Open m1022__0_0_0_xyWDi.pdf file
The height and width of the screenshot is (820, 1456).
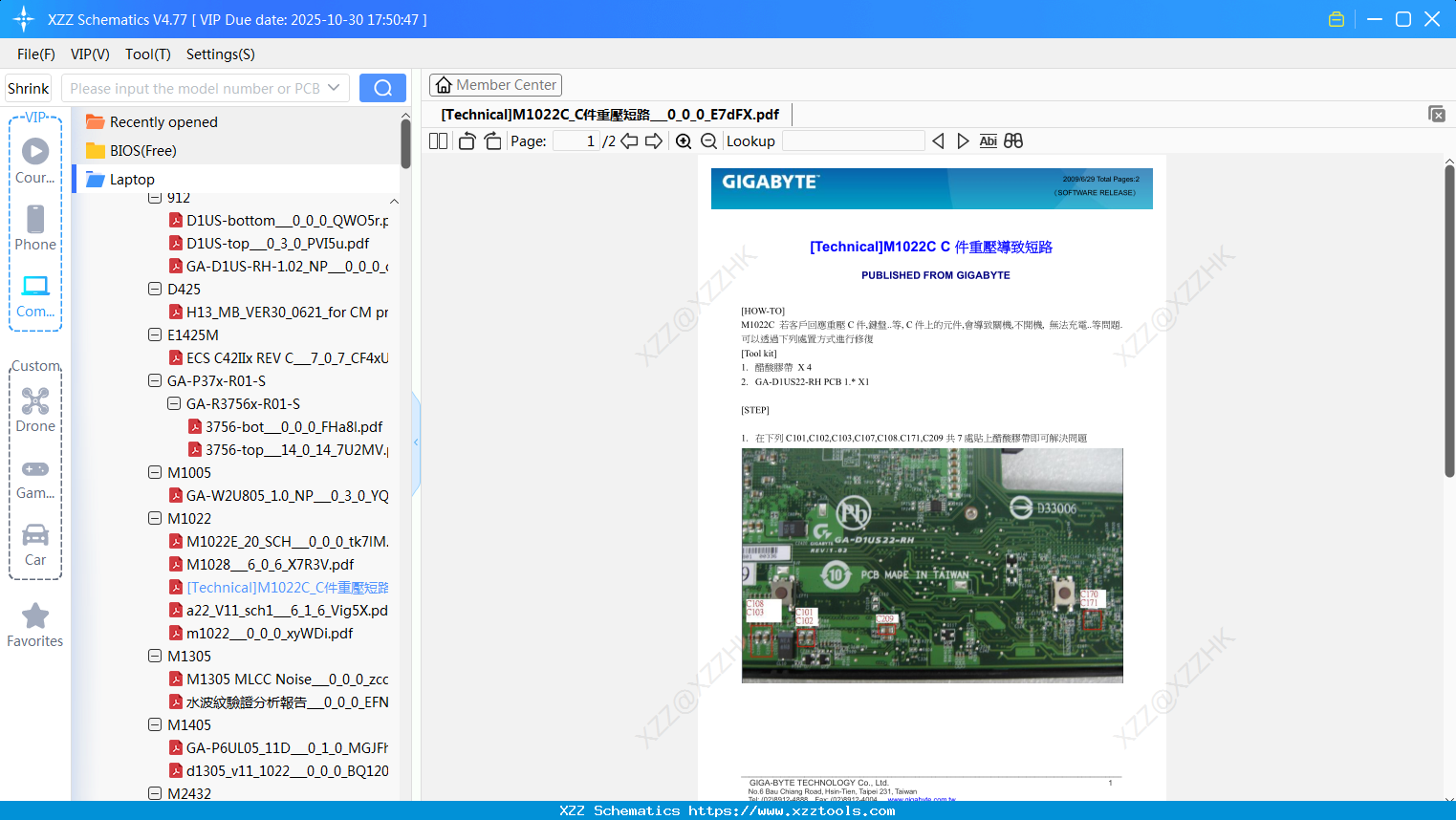click(x=261, y=634)
